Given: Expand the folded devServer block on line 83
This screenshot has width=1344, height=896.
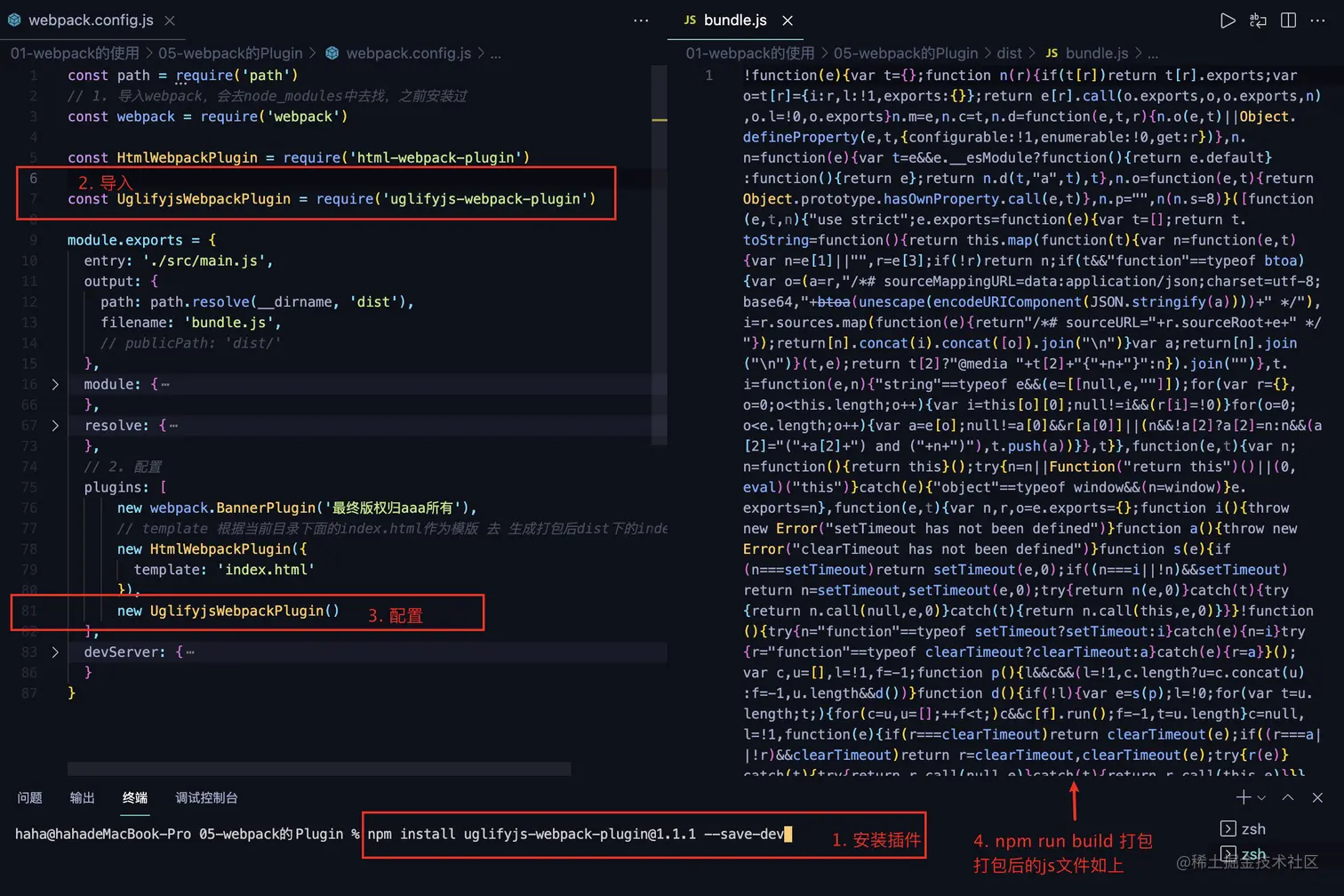Looking at the screenshot, I should [x=55, y=652].
